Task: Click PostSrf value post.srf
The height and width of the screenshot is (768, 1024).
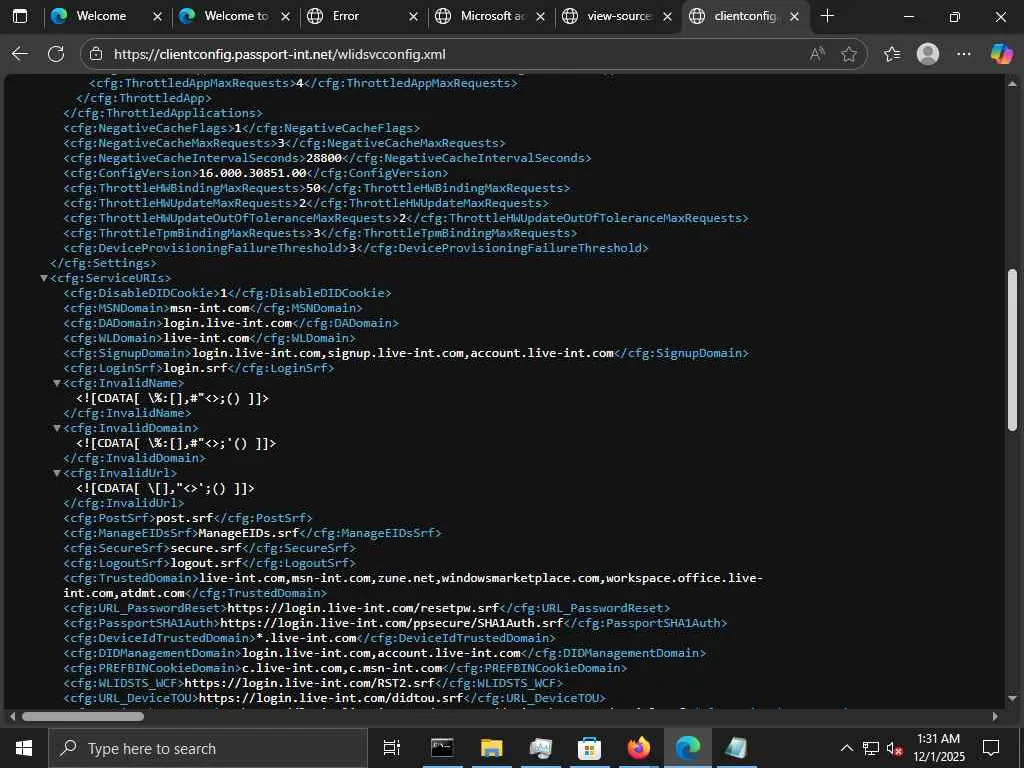Action: [185, 519]
